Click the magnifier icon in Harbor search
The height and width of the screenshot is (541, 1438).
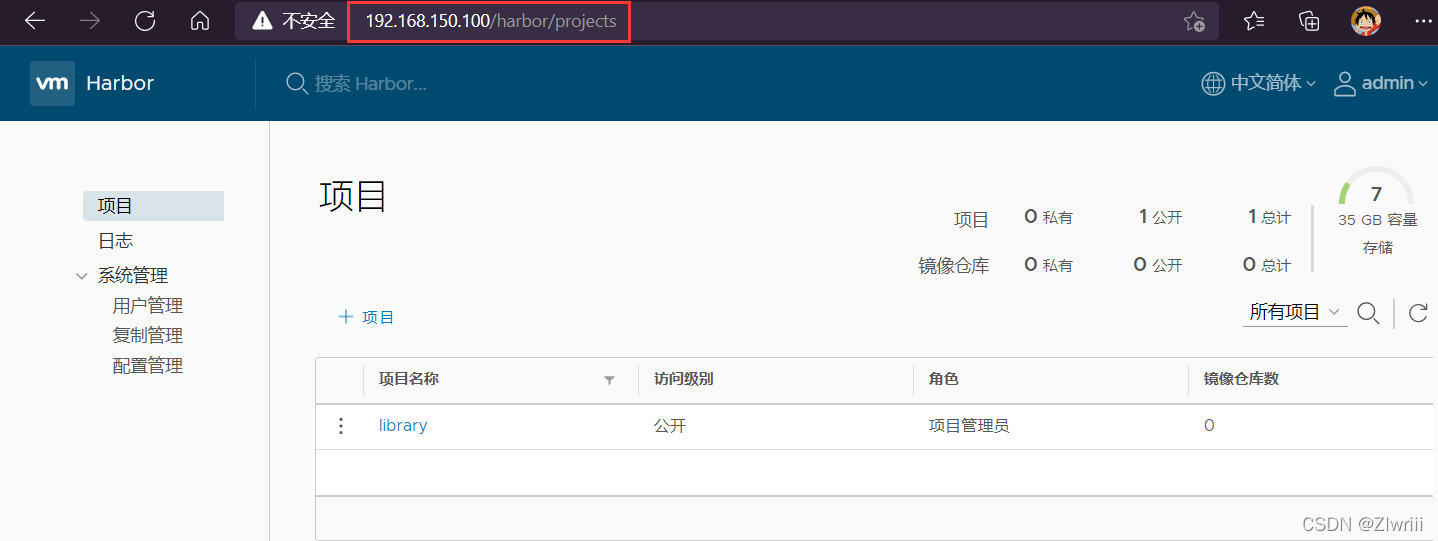point(297,84)
